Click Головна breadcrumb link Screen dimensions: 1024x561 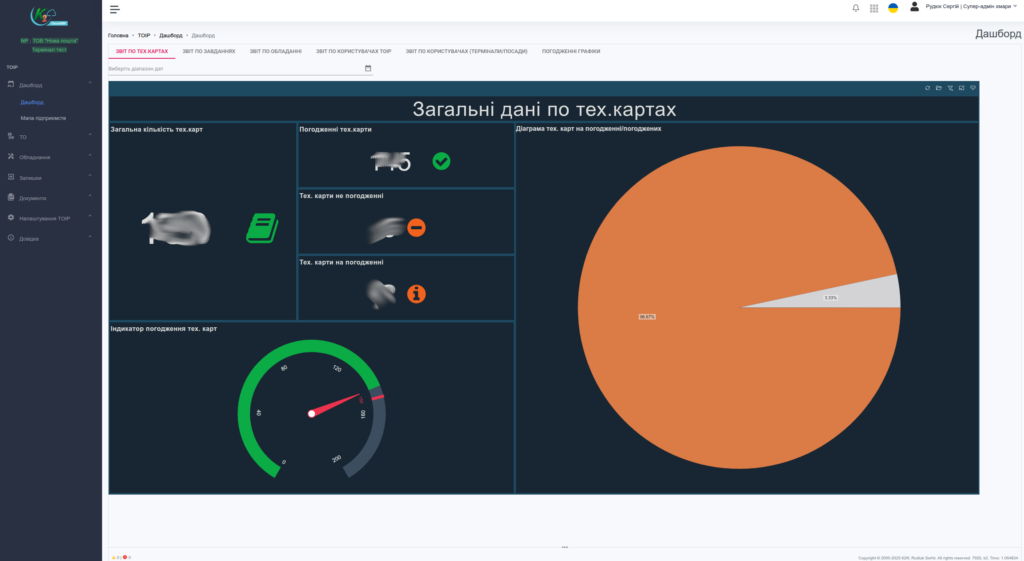(118, 35)
